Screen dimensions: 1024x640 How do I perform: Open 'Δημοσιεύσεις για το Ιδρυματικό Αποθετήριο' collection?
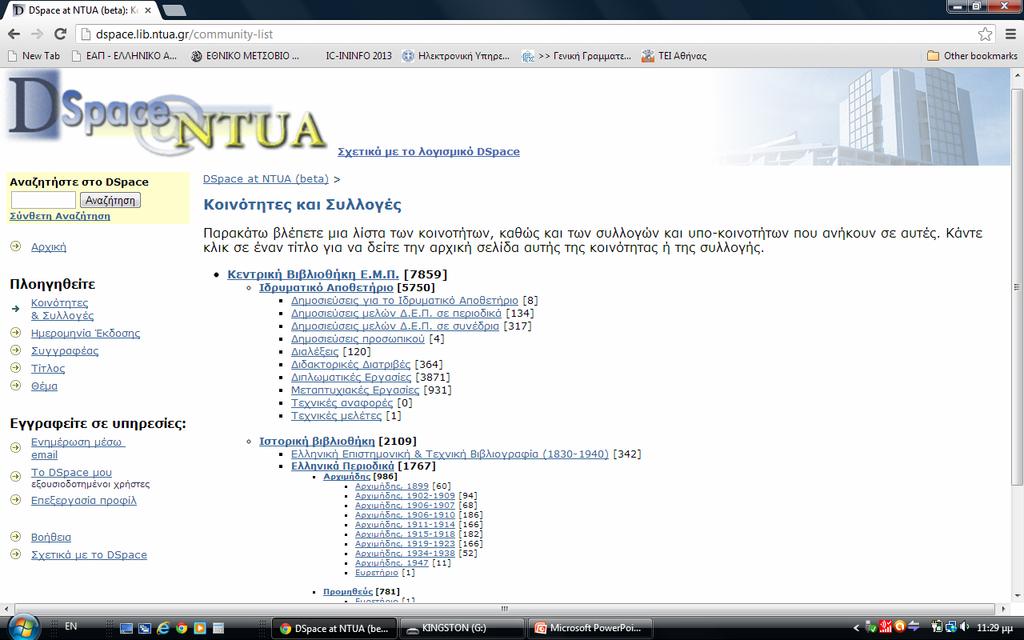(x=404, y=300)
